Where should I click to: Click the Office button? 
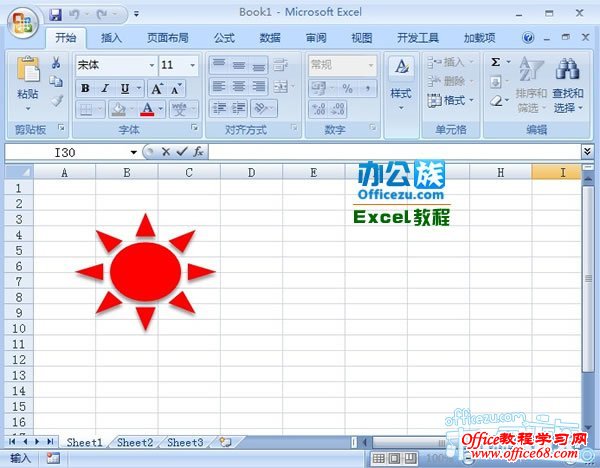coord(23,22)
